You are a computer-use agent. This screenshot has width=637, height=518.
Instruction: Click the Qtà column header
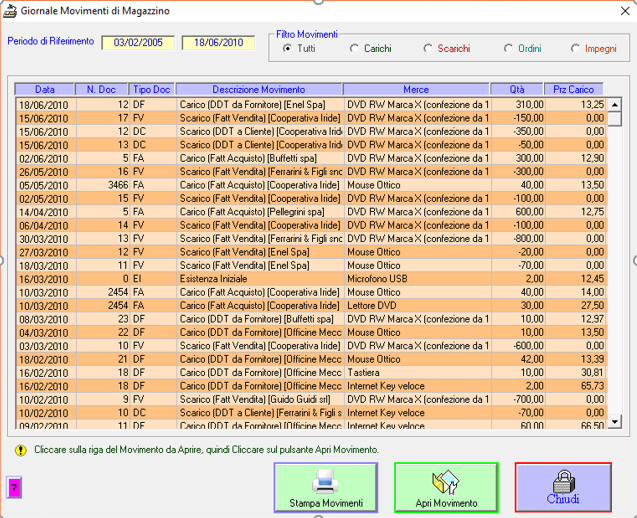pos(517,89)
